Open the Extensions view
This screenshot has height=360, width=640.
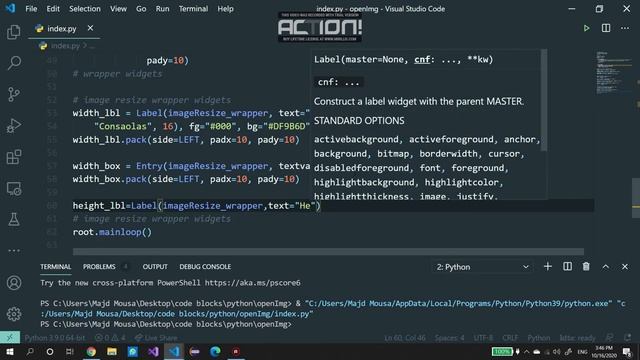13,157
